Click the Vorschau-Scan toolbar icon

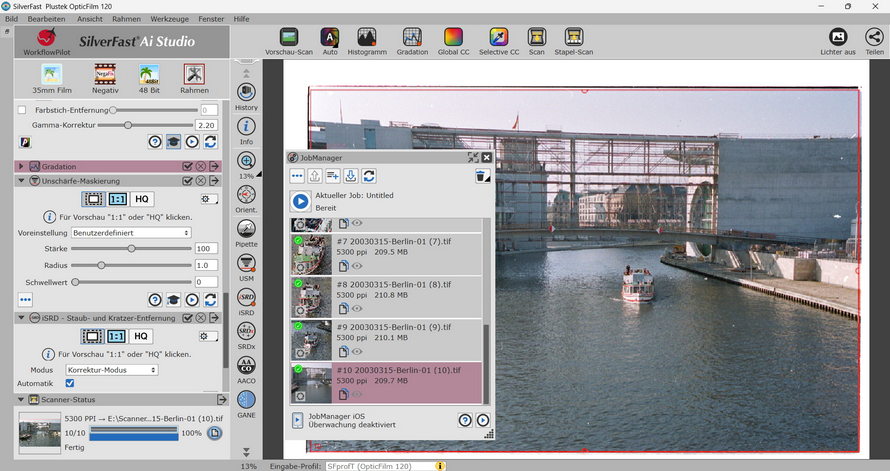(x=287, y=38)
